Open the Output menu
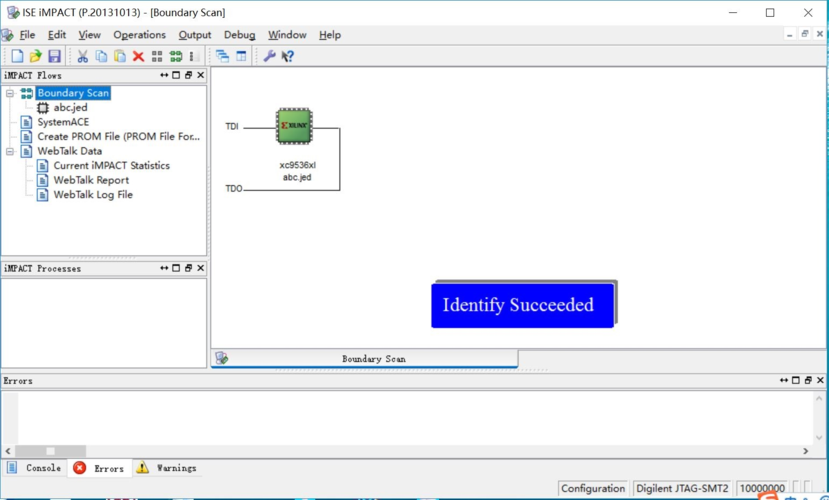Viewport: 829px width, 500px height. pyautogui.click(x=195, y=35)
